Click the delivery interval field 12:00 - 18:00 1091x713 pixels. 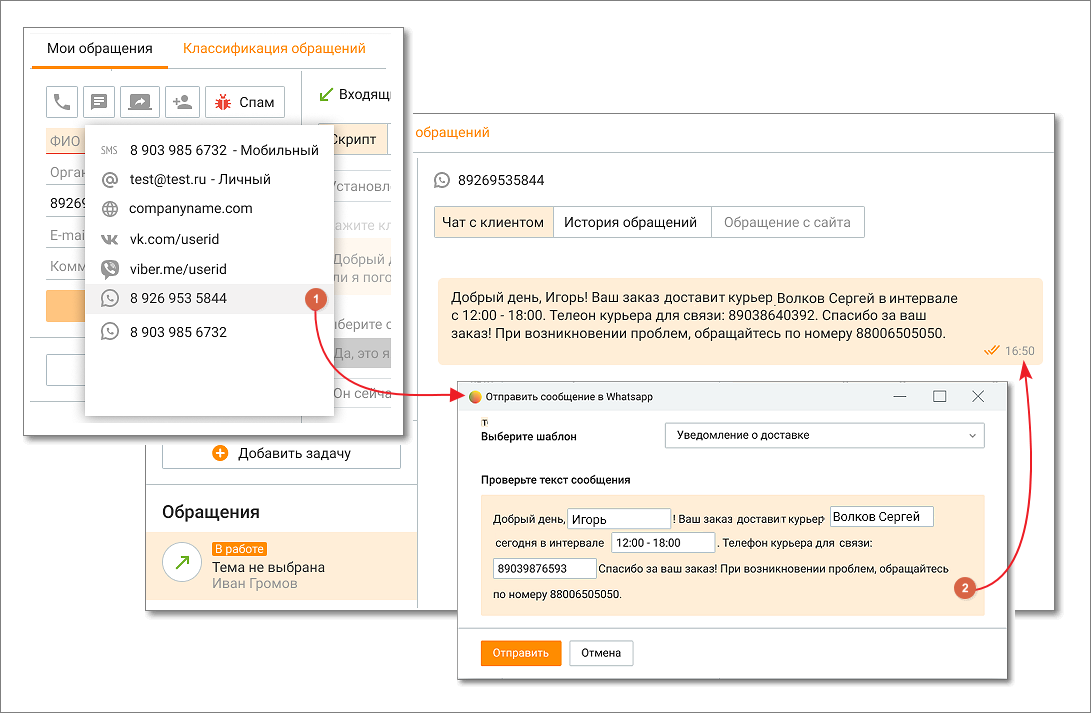pyautogui.click(x=663, y=543)
